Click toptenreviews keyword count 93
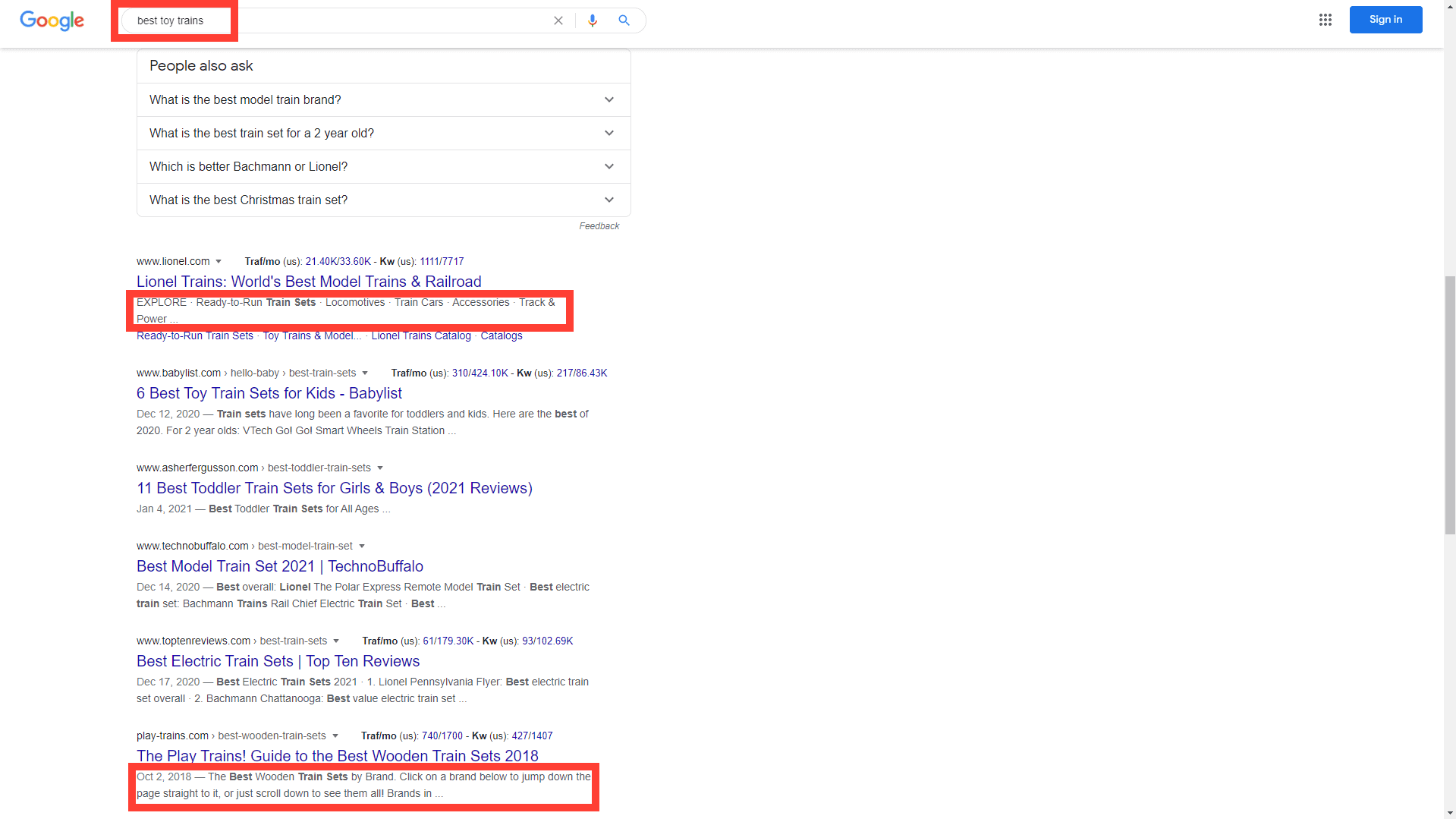1456x819 pixels. click(527, 641)
